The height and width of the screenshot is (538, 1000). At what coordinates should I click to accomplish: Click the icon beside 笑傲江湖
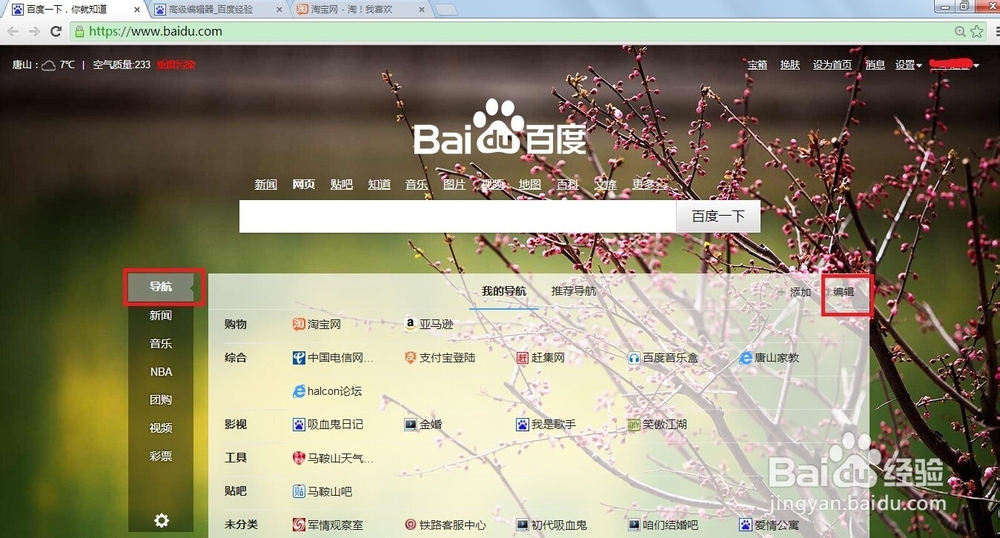634,425
